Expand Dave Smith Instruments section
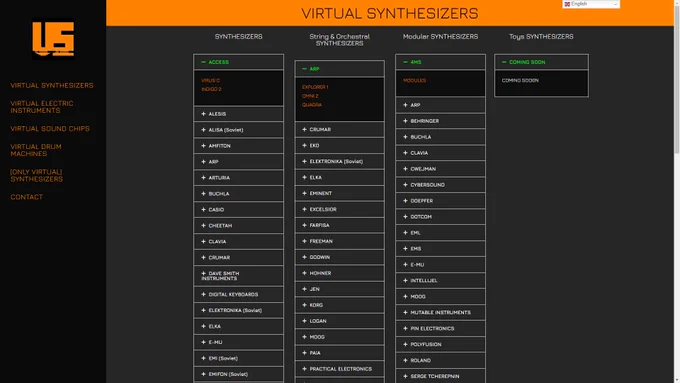The image size is (680, 383). [x=239, y=276]
